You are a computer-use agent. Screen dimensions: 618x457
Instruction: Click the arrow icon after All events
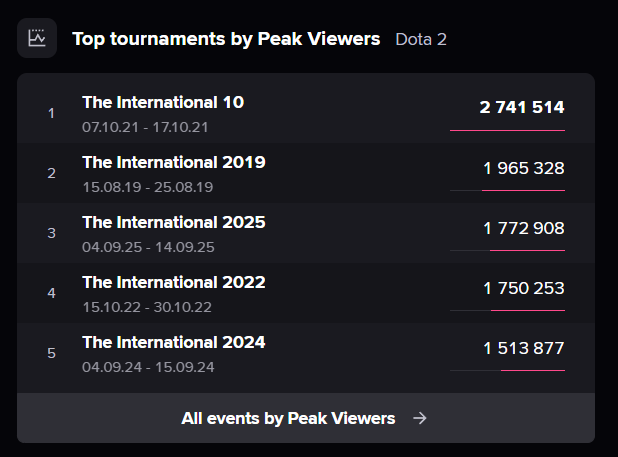[x=420, y=418]
